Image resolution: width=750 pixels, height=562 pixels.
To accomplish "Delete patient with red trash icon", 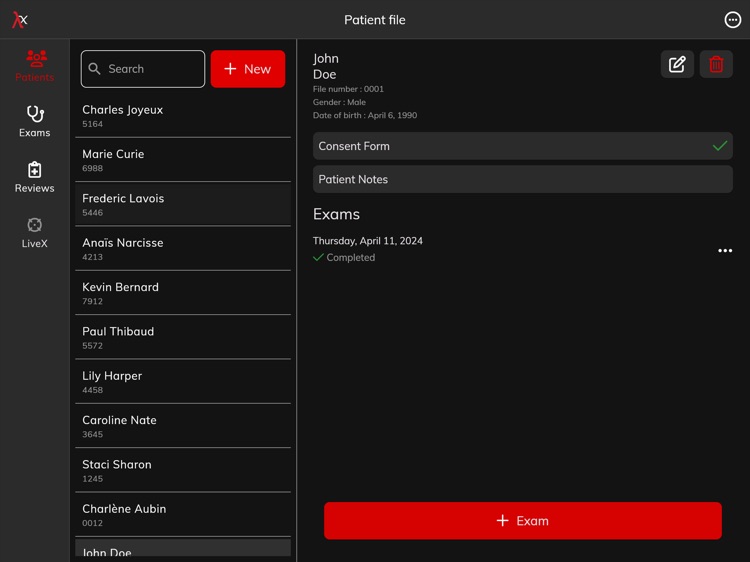I will [716, 64].
